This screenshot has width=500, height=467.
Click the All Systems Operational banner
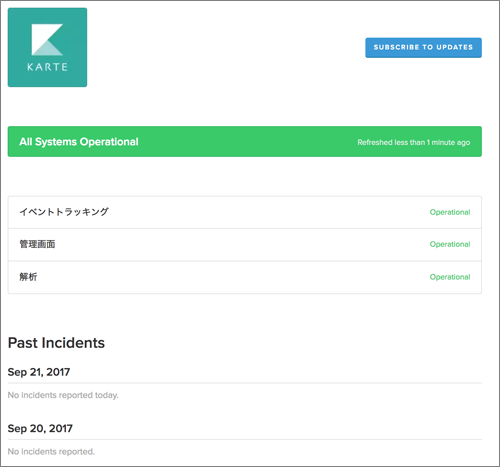point(245,141)
